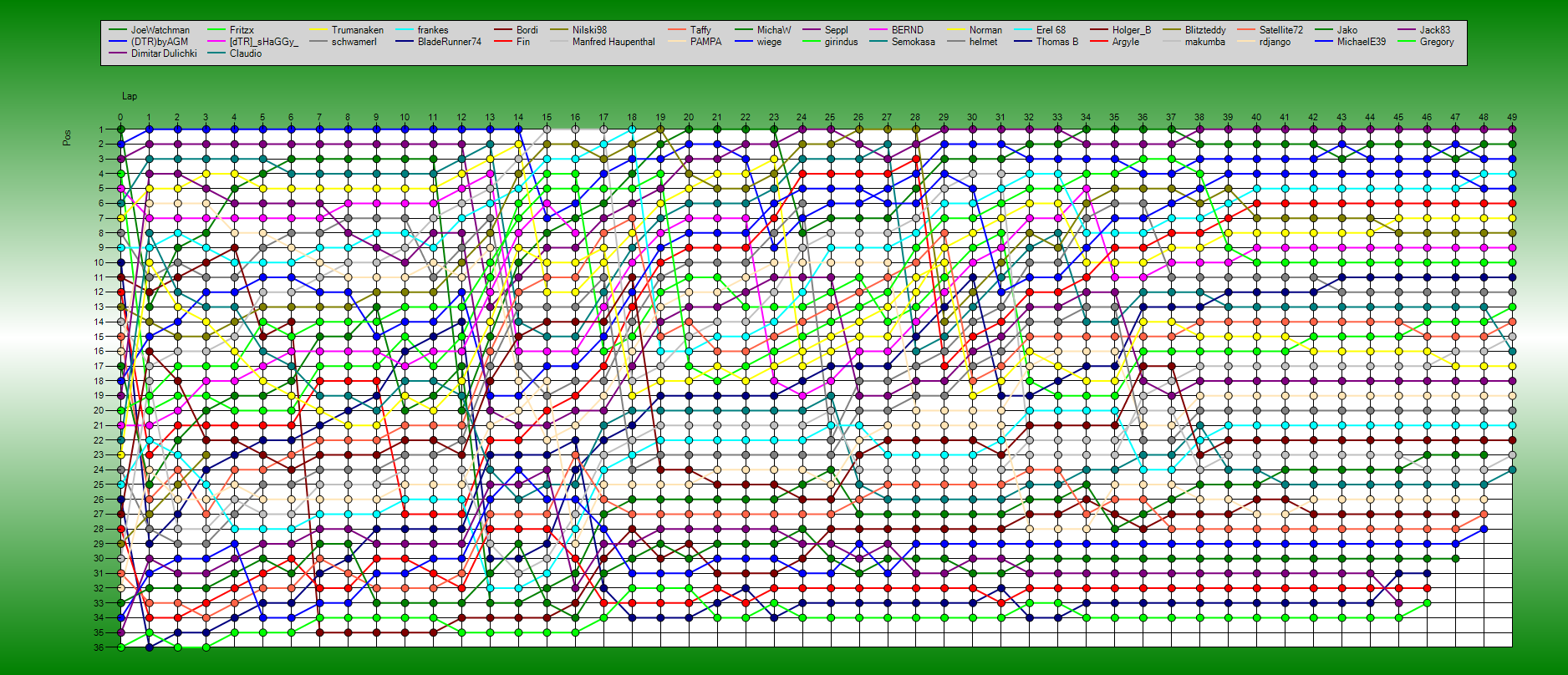This screenshot has width=1568, height=675.
Task: Select lap number 29 on top axis
Action: 944,118
